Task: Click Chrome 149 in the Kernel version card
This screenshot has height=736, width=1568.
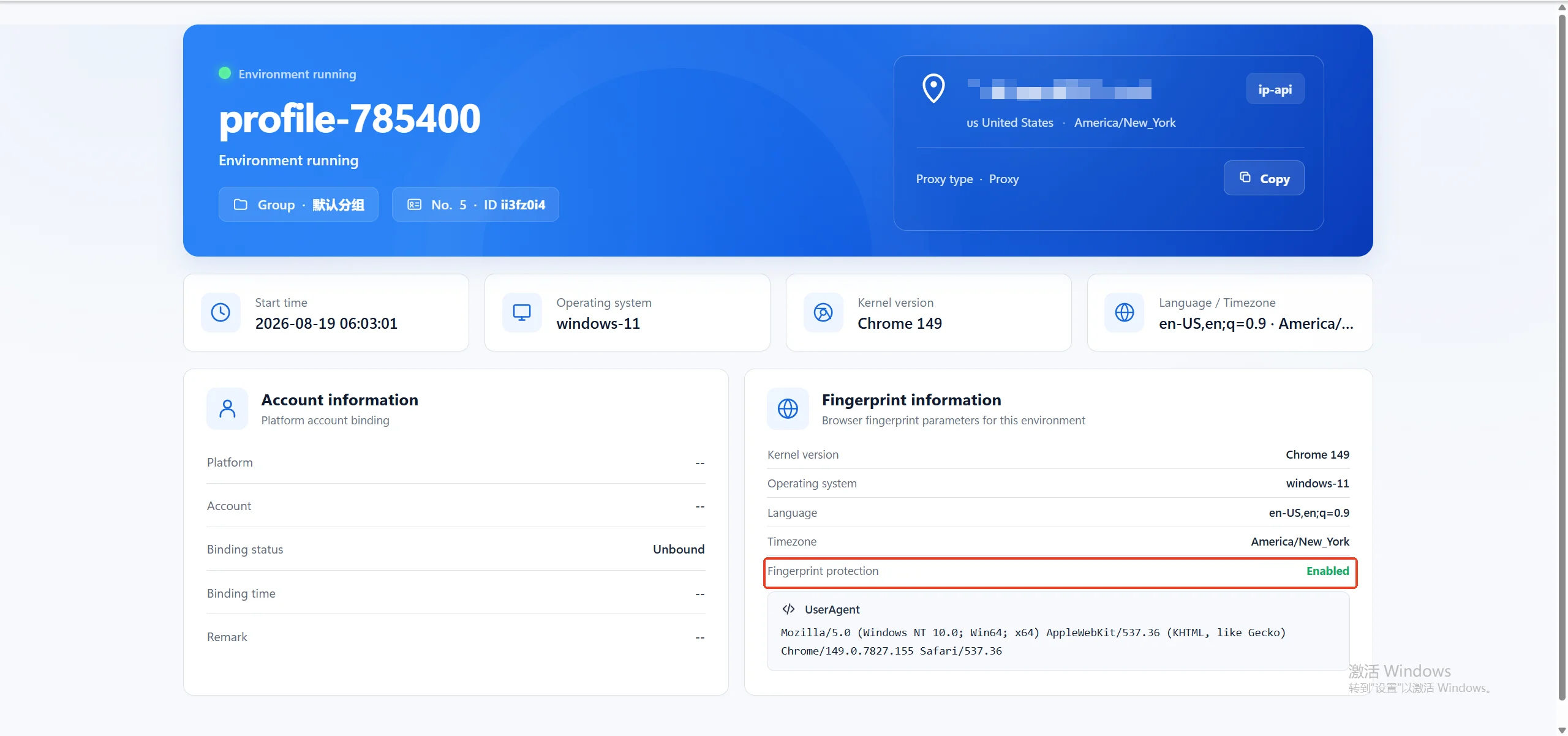Action: (900, 324)
